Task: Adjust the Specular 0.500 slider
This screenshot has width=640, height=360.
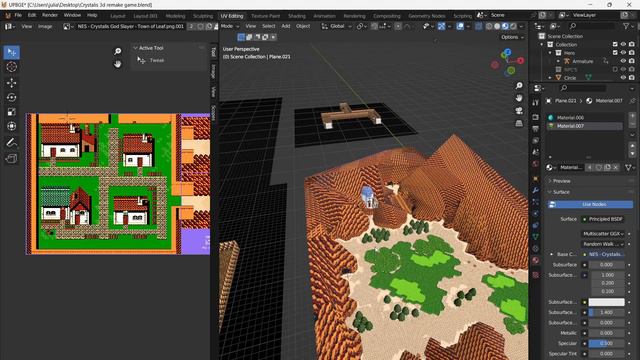Action: [x=606, y=343]
